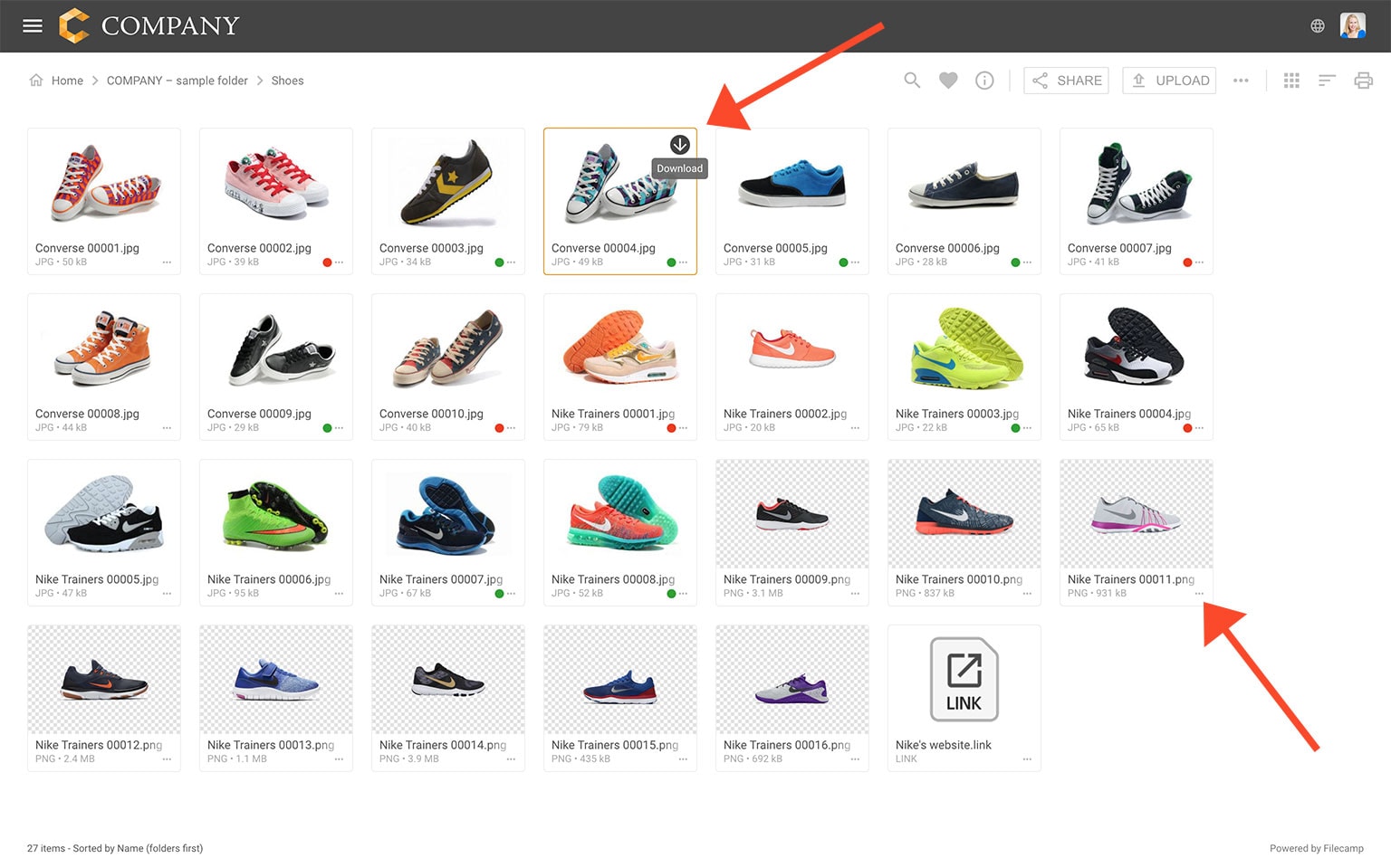
Task: Select the Converse 00006.jpg file name
Action: pos(947,248)
